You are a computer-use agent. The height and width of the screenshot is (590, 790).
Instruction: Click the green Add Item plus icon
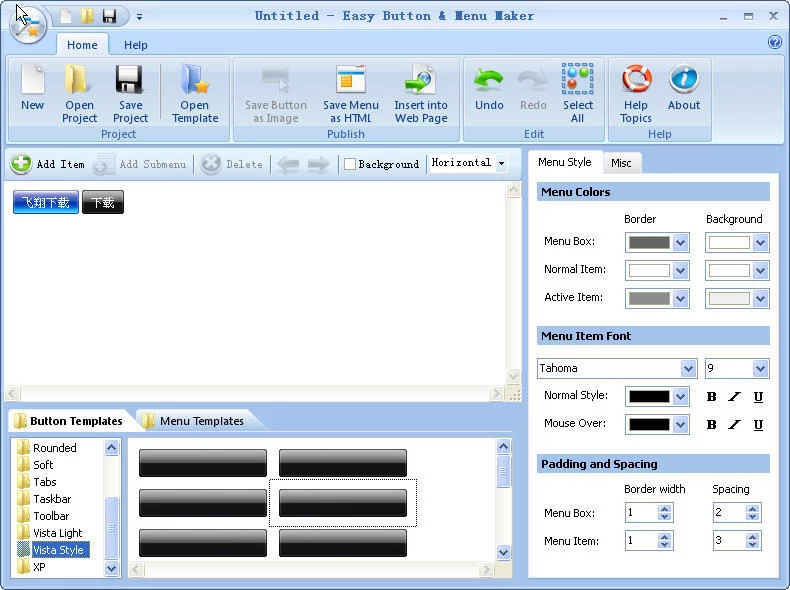click(21, 164)
